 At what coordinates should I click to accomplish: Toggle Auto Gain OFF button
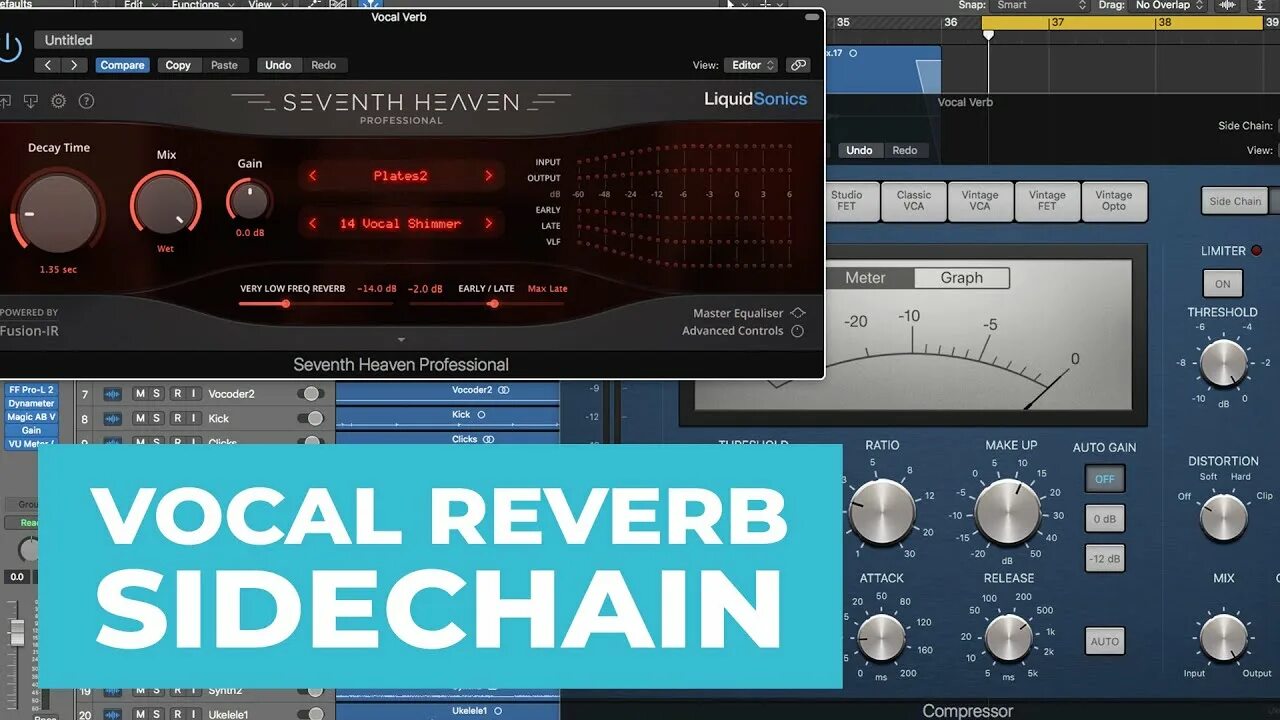[1105, 479]
